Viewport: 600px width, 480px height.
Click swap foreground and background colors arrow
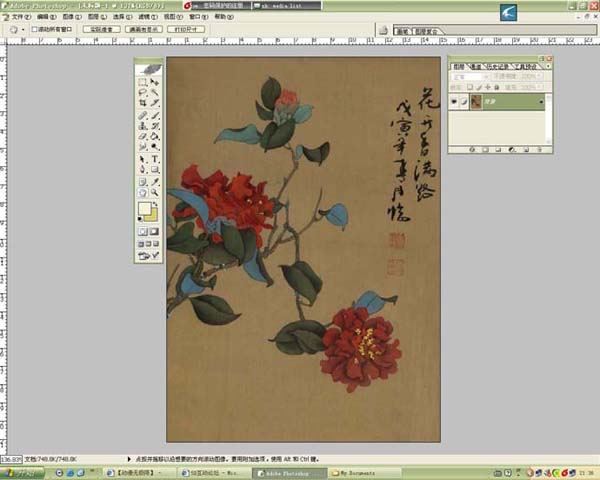[155, 204]
